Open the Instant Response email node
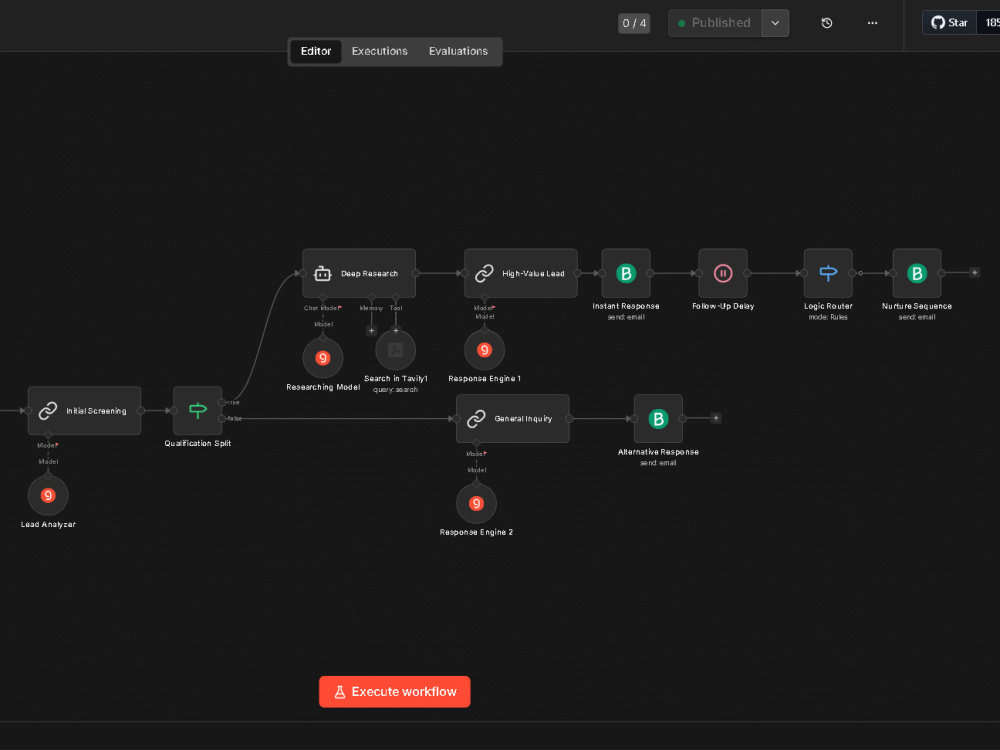1000x750 pixels. [626, 273]
